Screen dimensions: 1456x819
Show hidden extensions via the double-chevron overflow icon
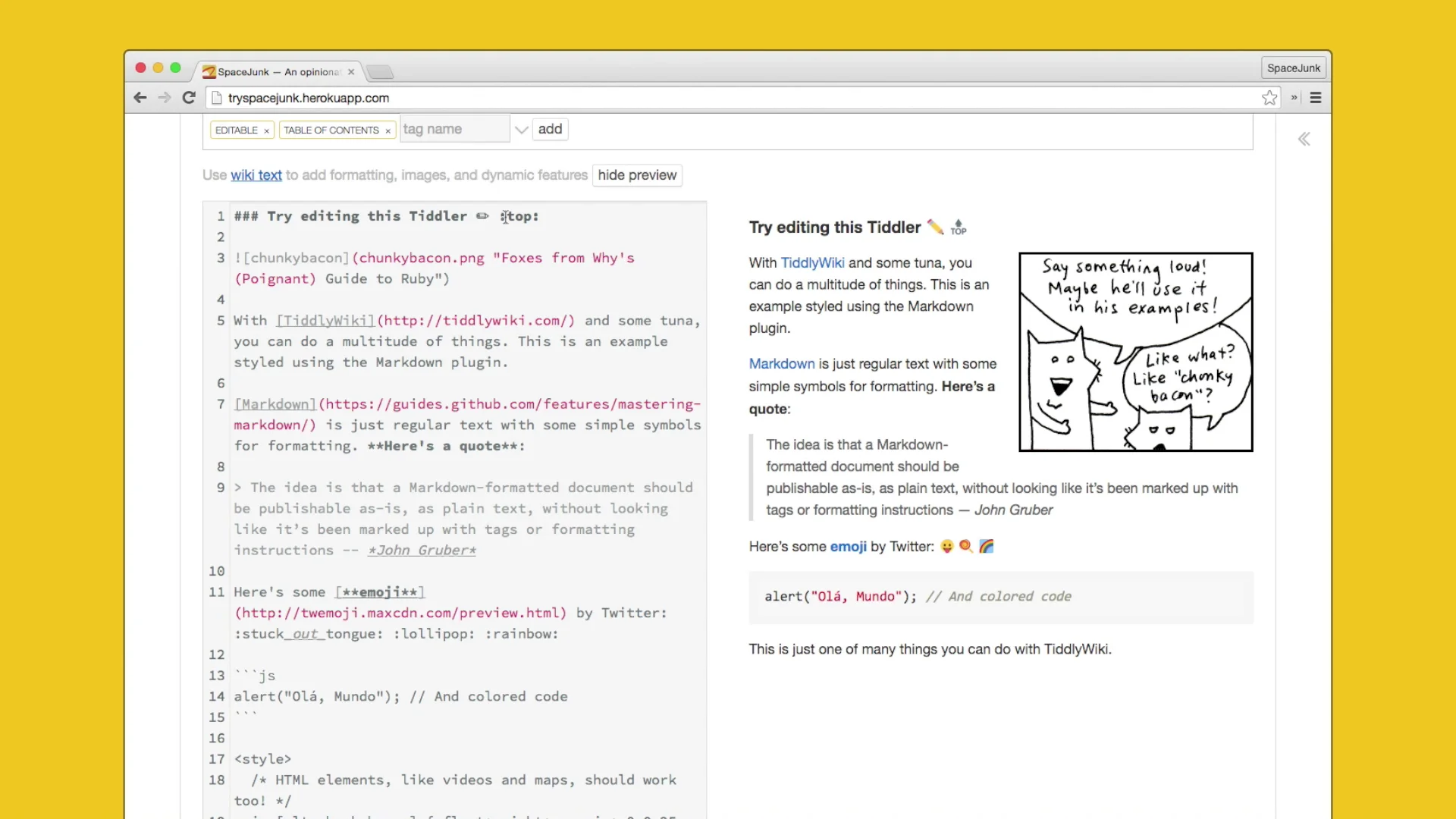point(1294,98)
